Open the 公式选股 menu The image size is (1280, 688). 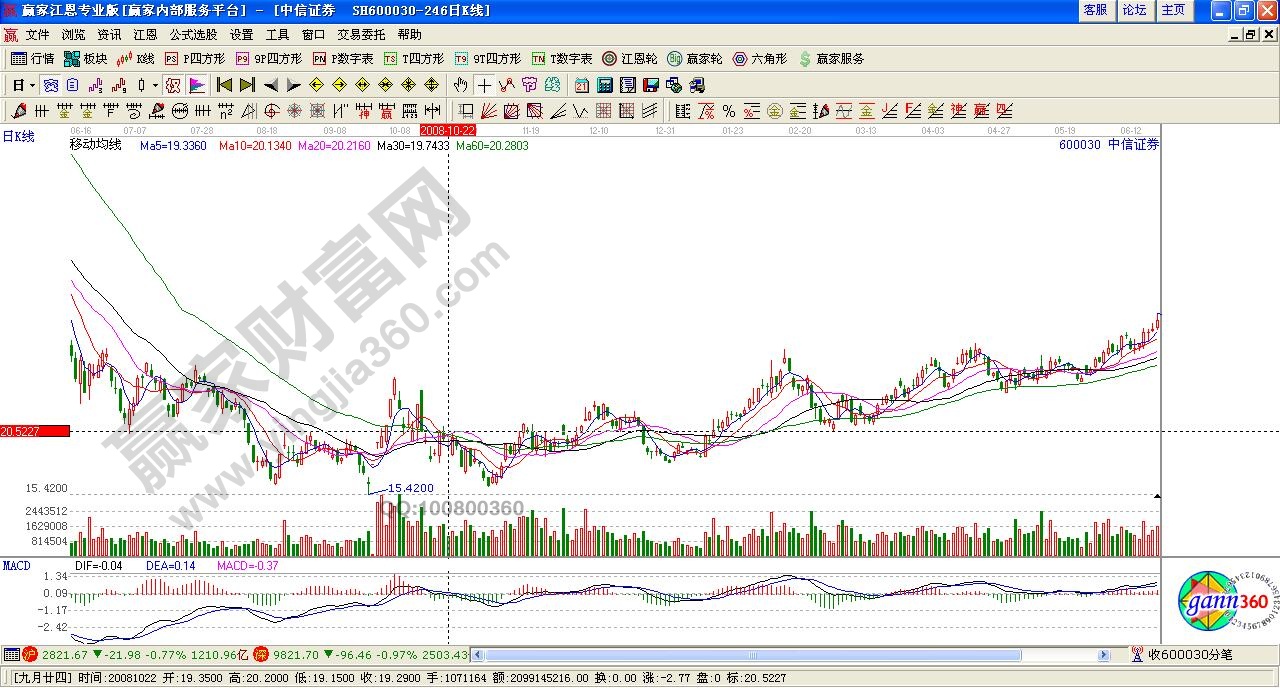tap(193, 34)
